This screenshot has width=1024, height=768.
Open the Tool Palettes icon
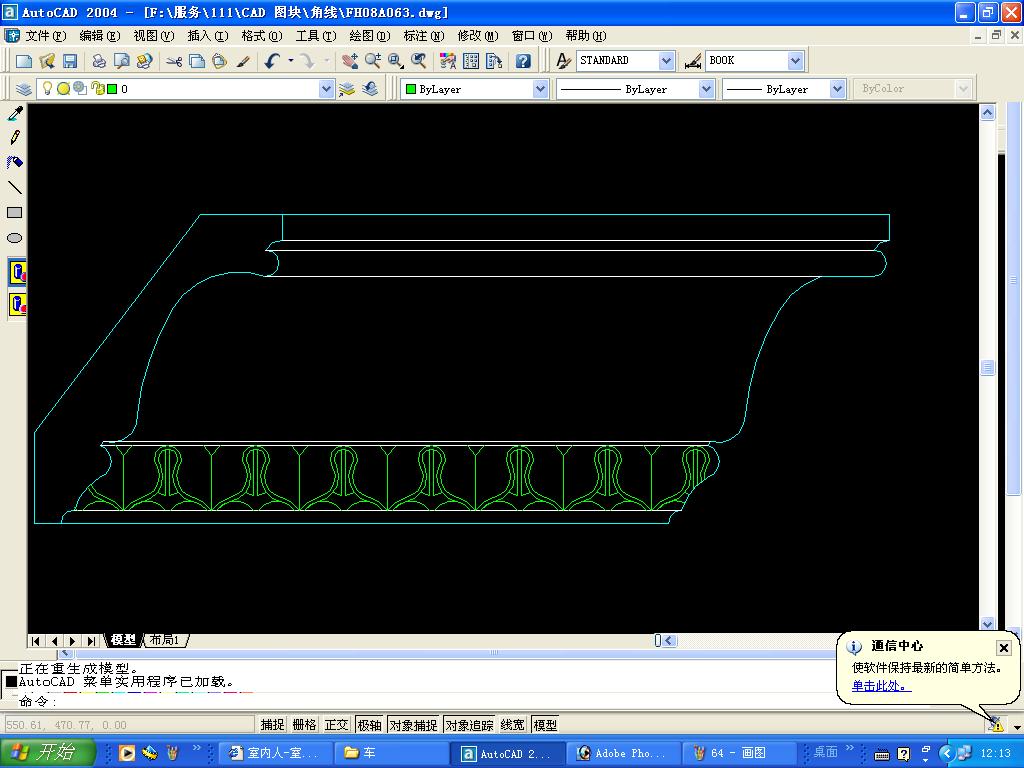pyautogui.click(x=494, y=61)
